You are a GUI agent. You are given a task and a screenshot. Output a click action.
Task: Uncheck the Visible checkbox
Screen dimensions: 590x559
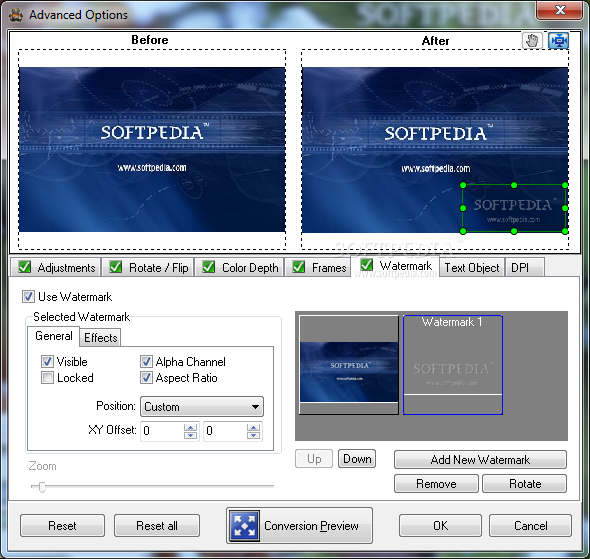(x=47, y=362)
